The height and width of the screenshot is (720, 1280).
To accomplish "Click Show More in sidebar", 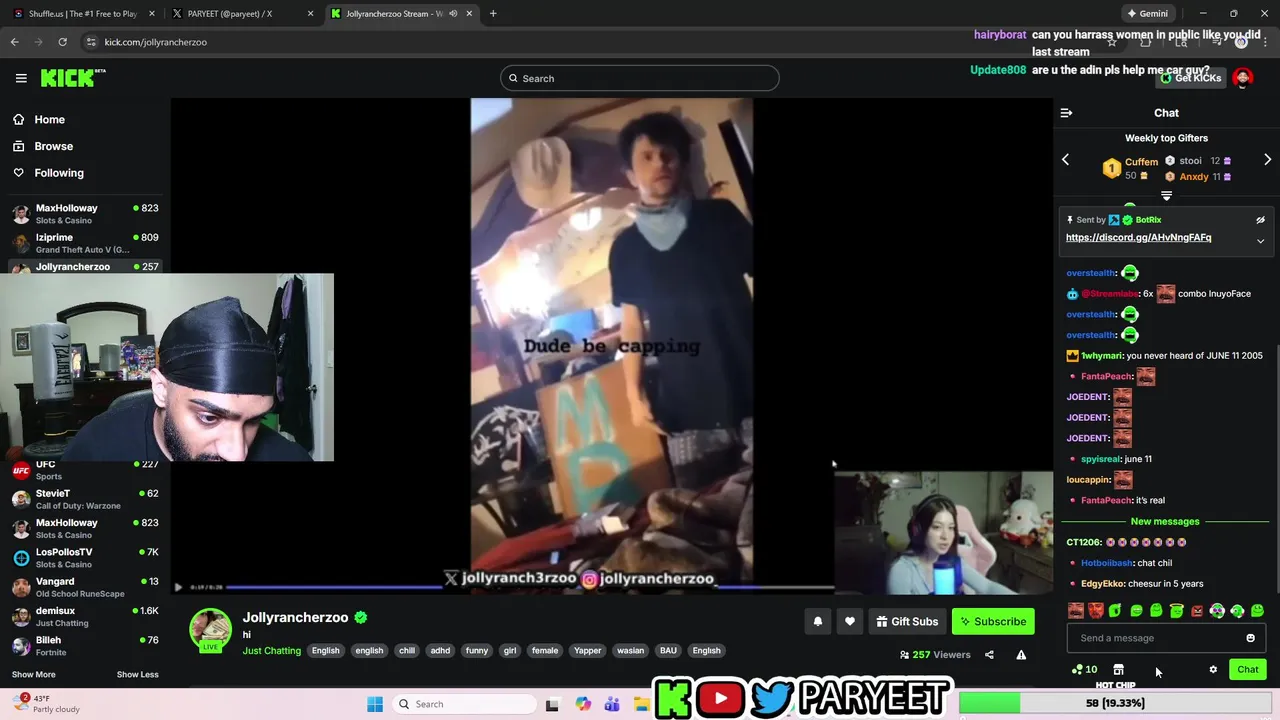I will pyautogui.click(x=33, y=674).
